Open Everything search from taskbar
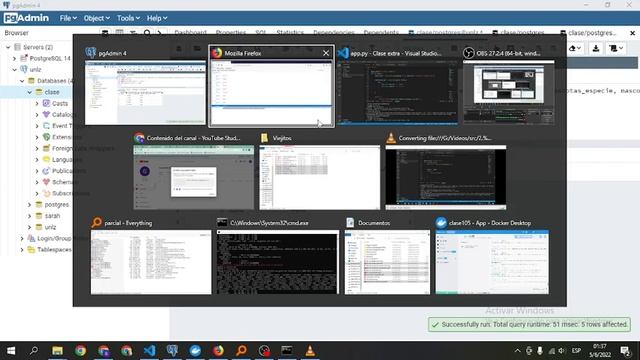The width and height of the screenshot is (640, 360). (241, 351)
